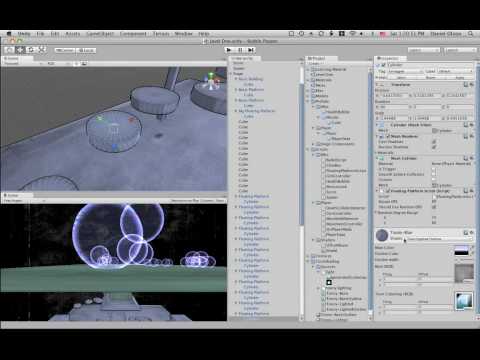
Task: Toggle Smooth Sphere Collisions checkbox
Action: [x=434, y=174]
